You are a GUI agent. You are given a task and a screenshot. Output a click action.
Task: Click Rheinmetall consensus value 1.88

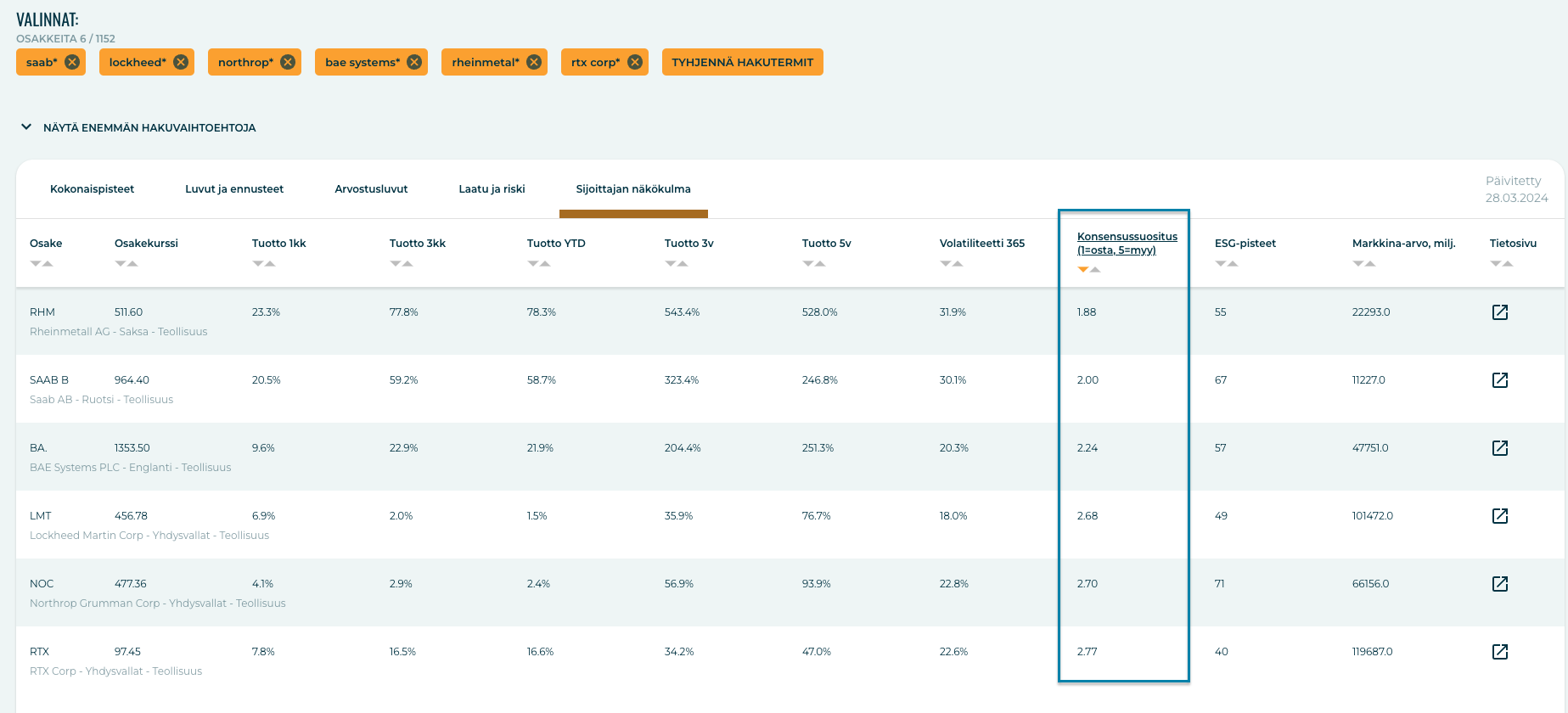point(1087,312)
